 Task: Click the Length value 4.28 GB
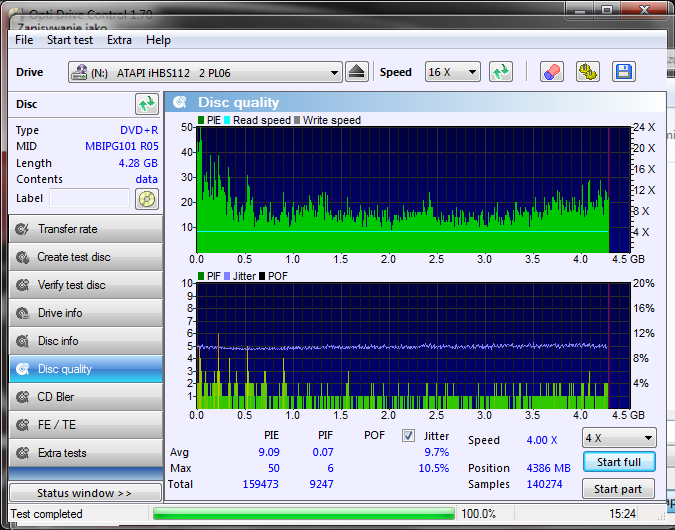138,163
